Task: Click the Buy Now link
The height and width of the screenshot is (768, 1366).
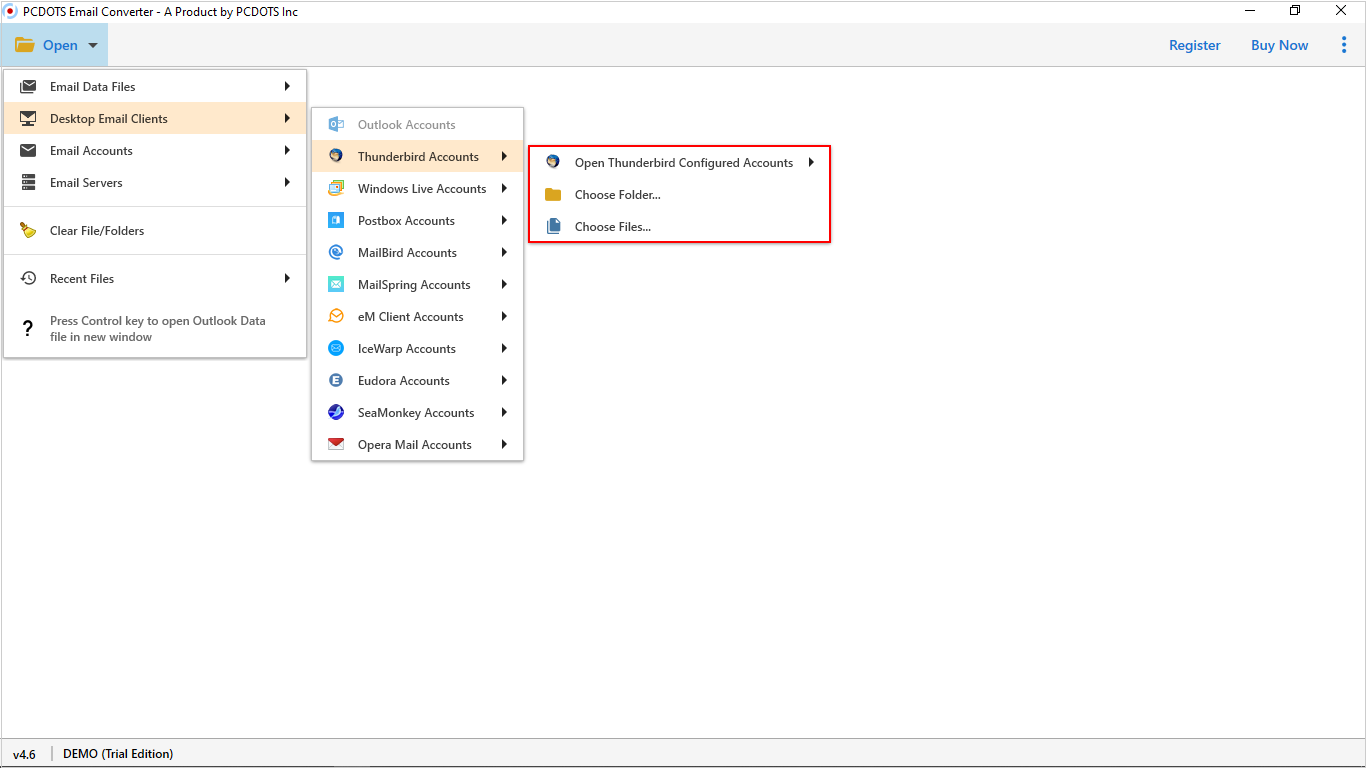Action: (x=1280, y=45)
